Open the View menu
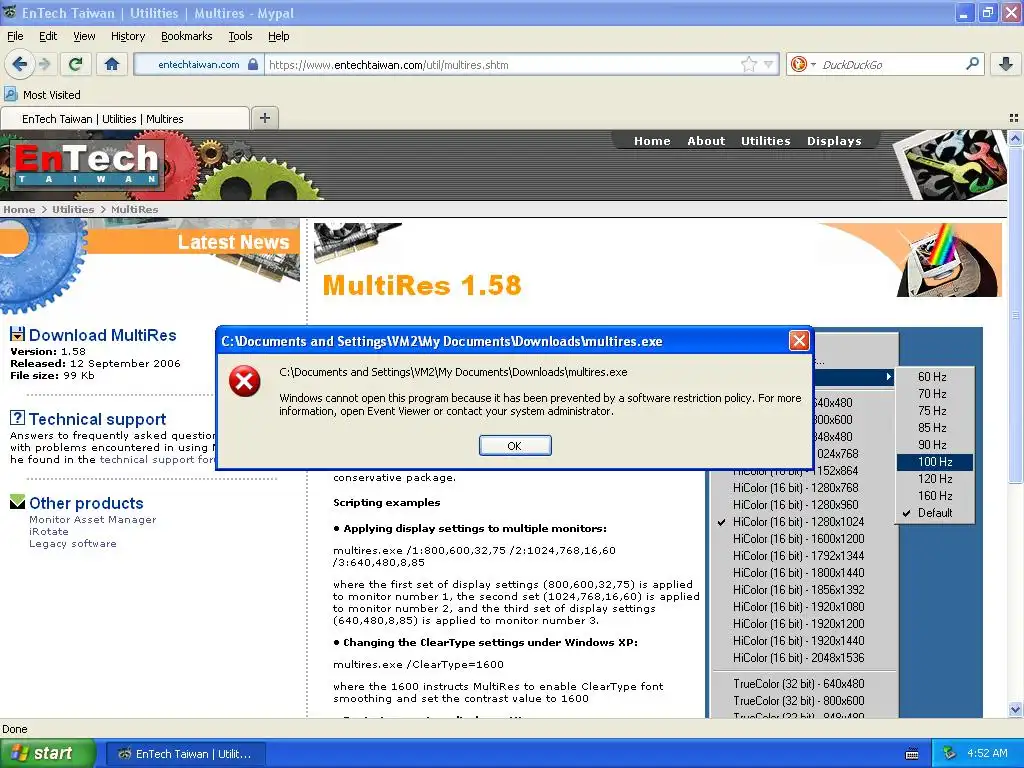1024x768 pixels. 84,37
